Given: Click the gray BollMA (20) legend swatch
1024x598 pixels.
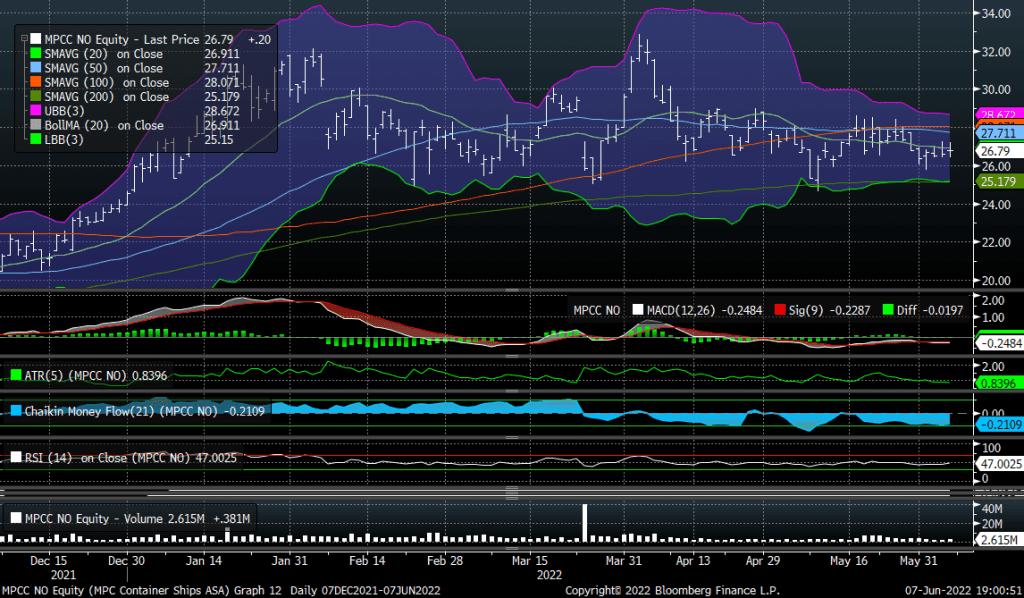Looking at the screenshot, I should tap(35, 125).
